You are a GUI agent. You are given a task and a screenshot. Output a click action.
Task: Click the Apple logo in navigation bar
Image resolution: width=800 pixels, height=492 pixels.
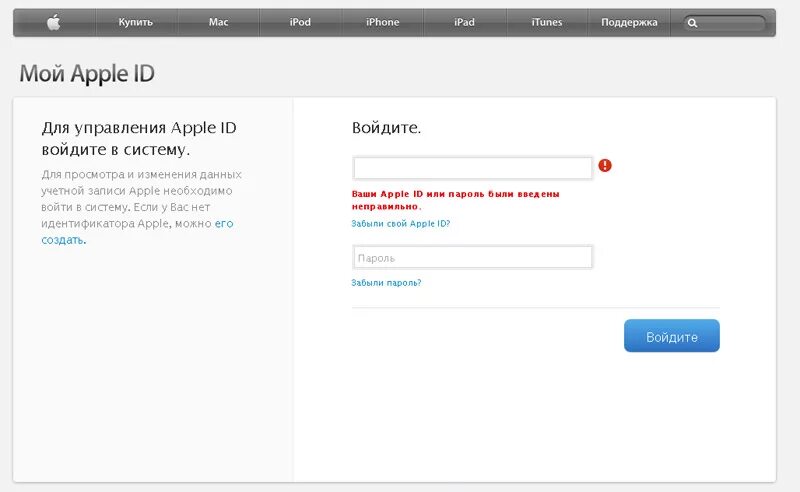coord(54,22)
